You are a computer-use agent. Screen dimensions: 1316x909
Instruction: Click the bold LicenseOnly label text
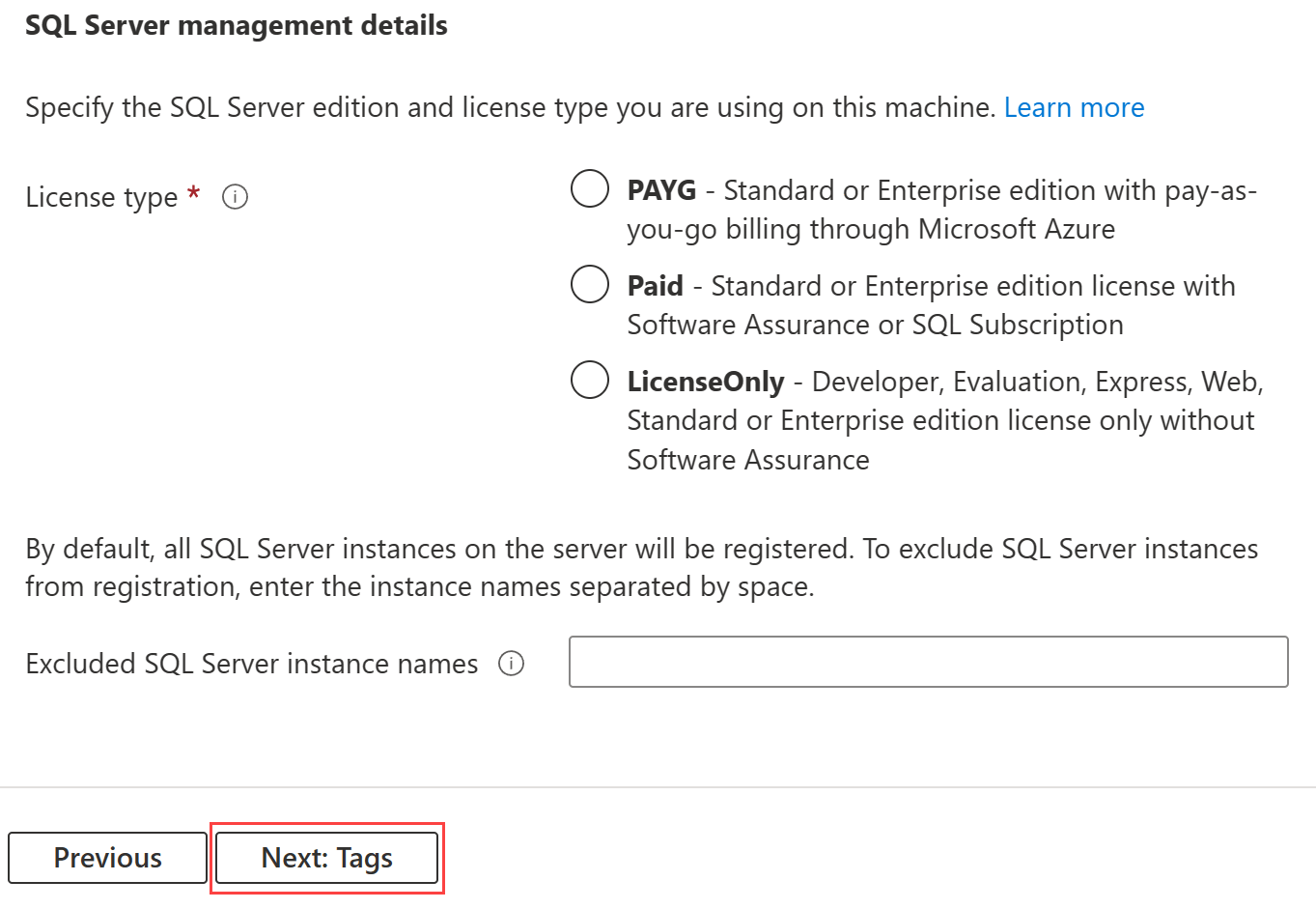(x=705, y=382)
